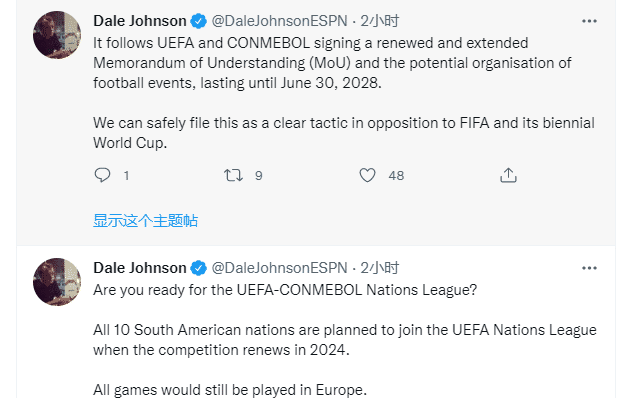Open @DaleJohnsonESPN handle on second tweet
Image resolution: width=634 pixels, height=398 pixels.
tap(279, 268)
